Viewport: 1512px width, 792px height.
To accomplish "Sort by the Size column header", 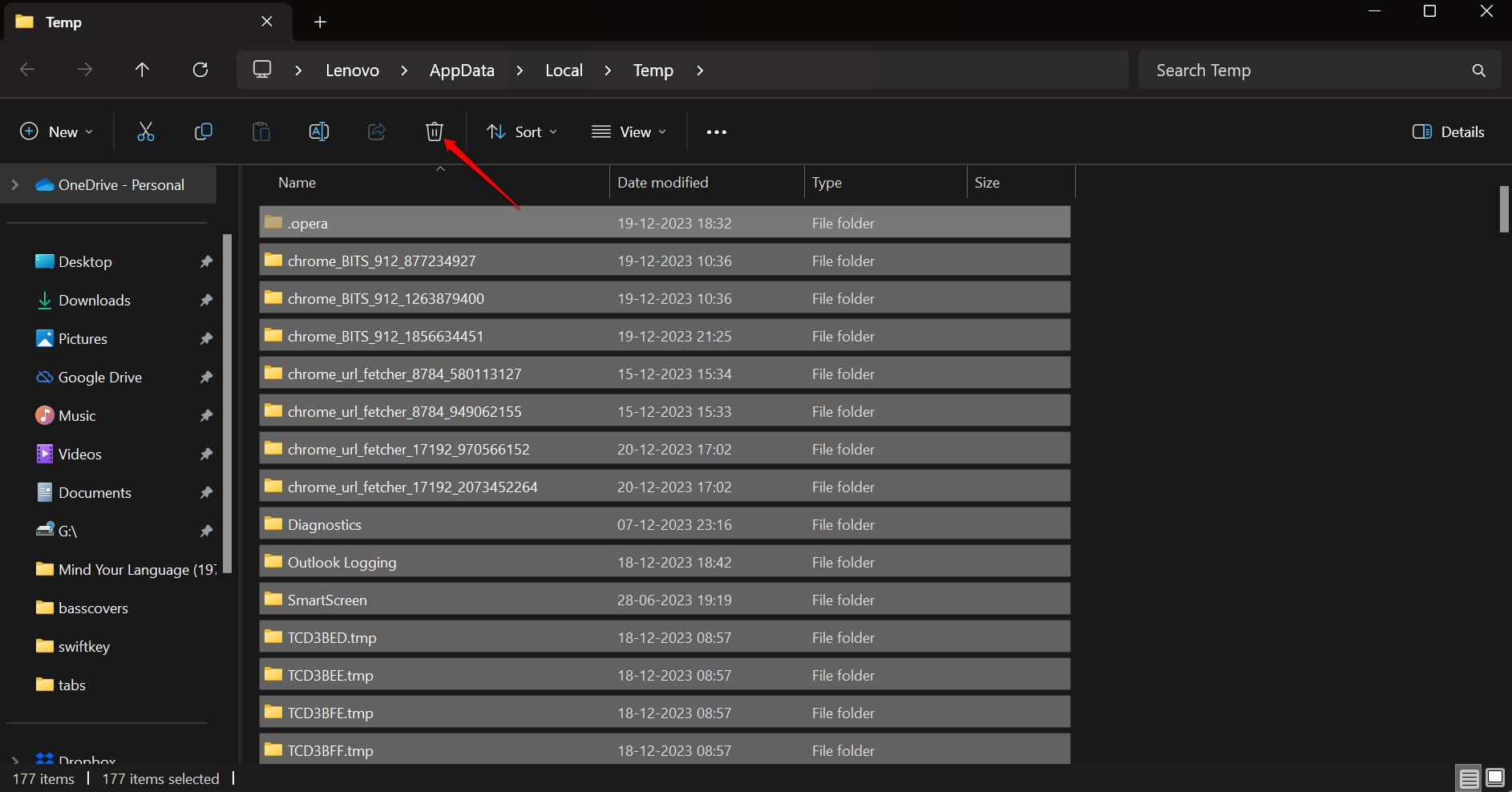I will [x=1021, y=183].
